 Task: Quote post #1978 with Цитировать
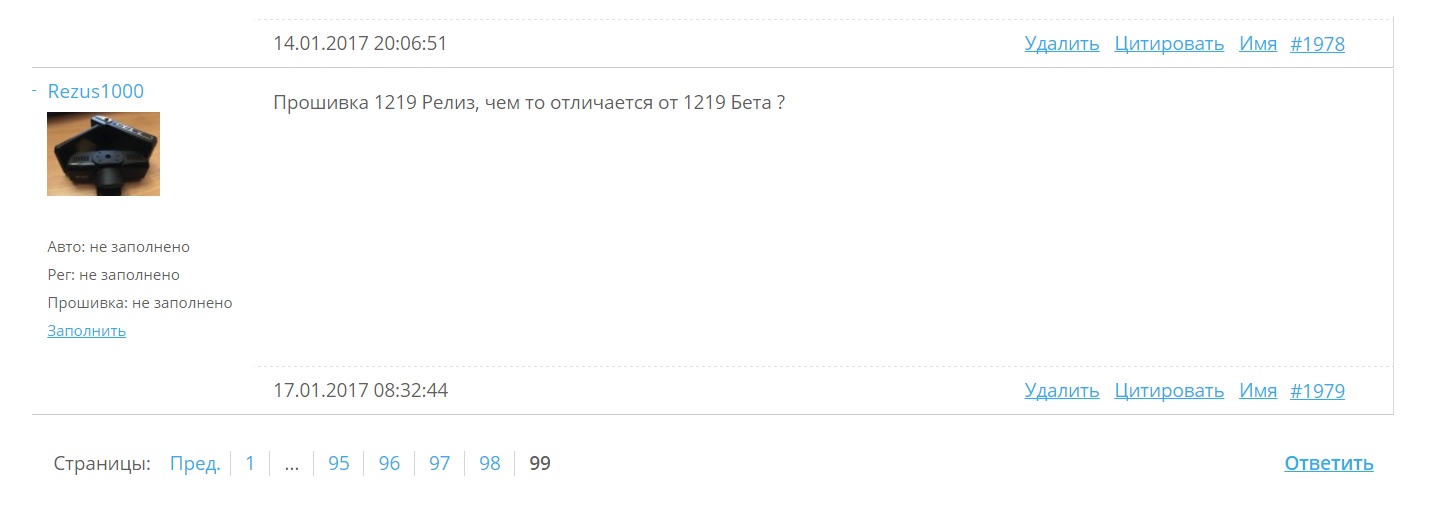point(1169,44)
